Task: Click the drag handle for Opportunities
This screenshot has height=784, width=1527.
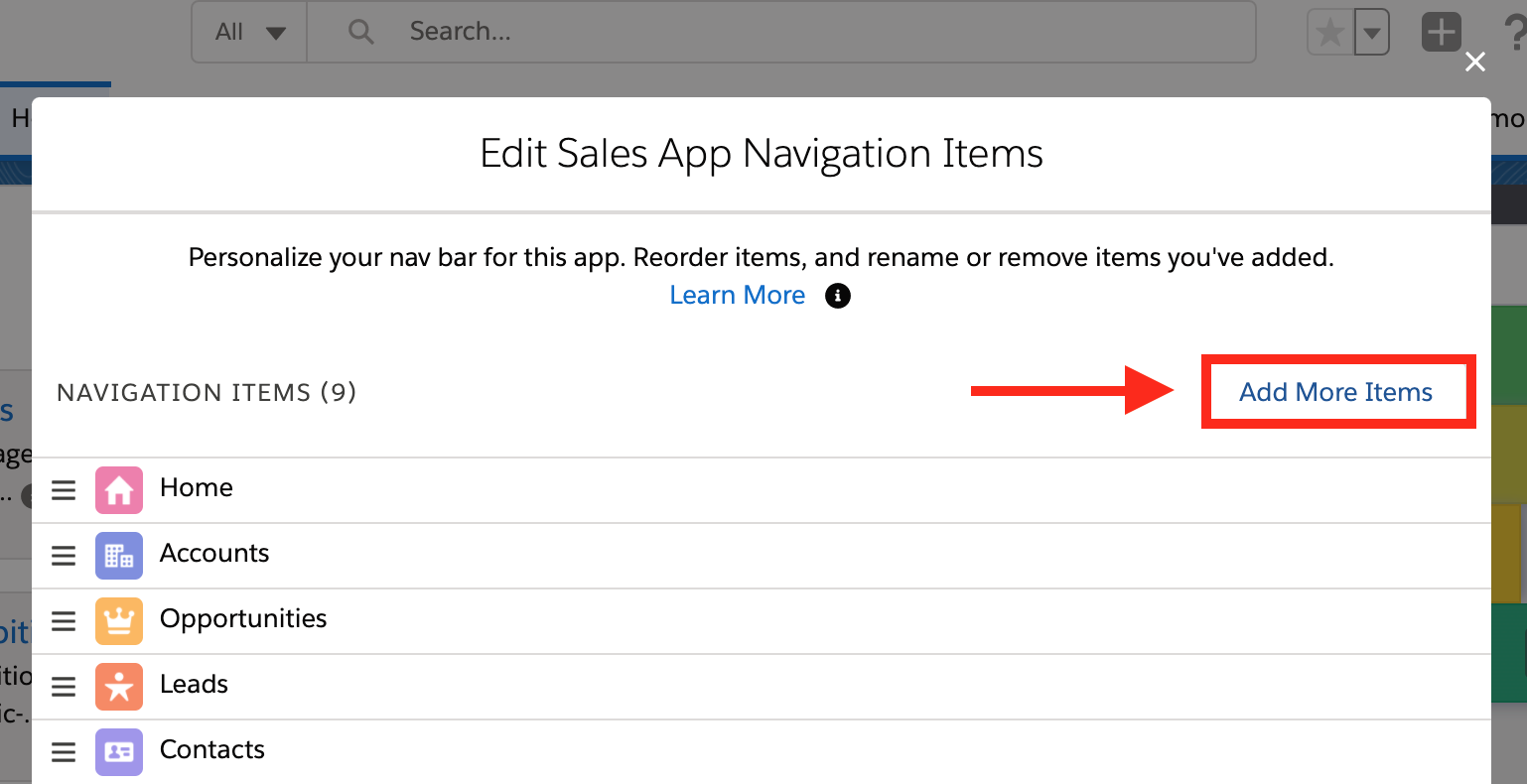Action: tap(64, 620)
